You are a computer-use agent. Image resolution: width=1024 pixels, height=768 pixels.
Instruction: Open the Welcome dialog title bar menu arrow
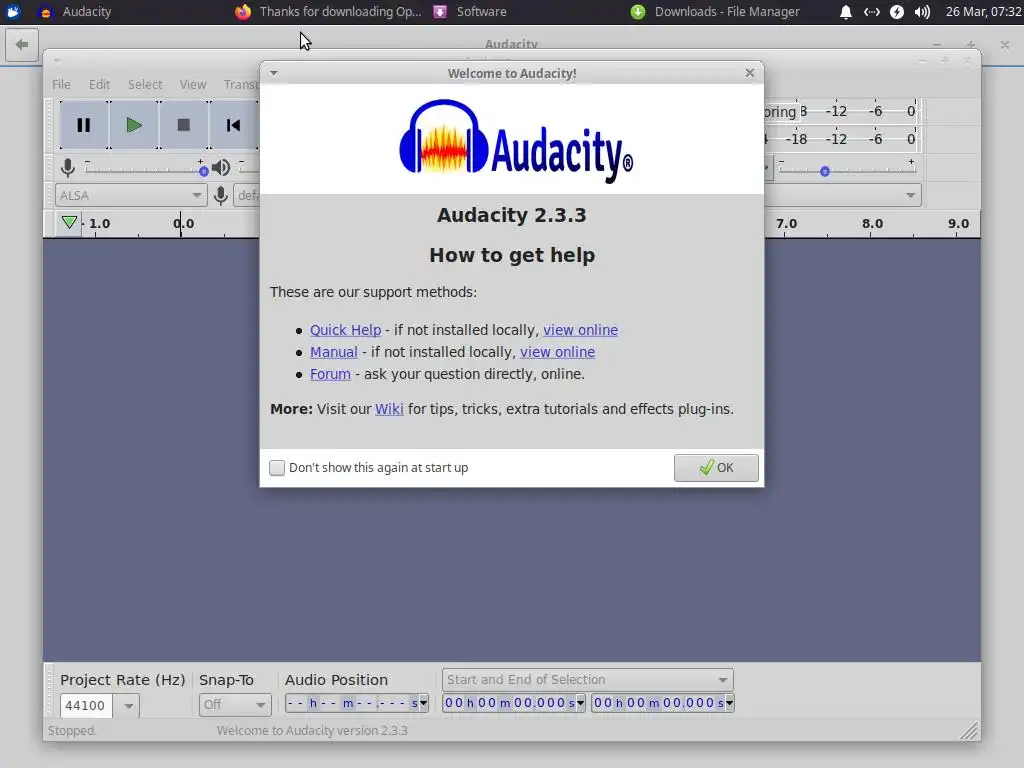pos(274,73)
